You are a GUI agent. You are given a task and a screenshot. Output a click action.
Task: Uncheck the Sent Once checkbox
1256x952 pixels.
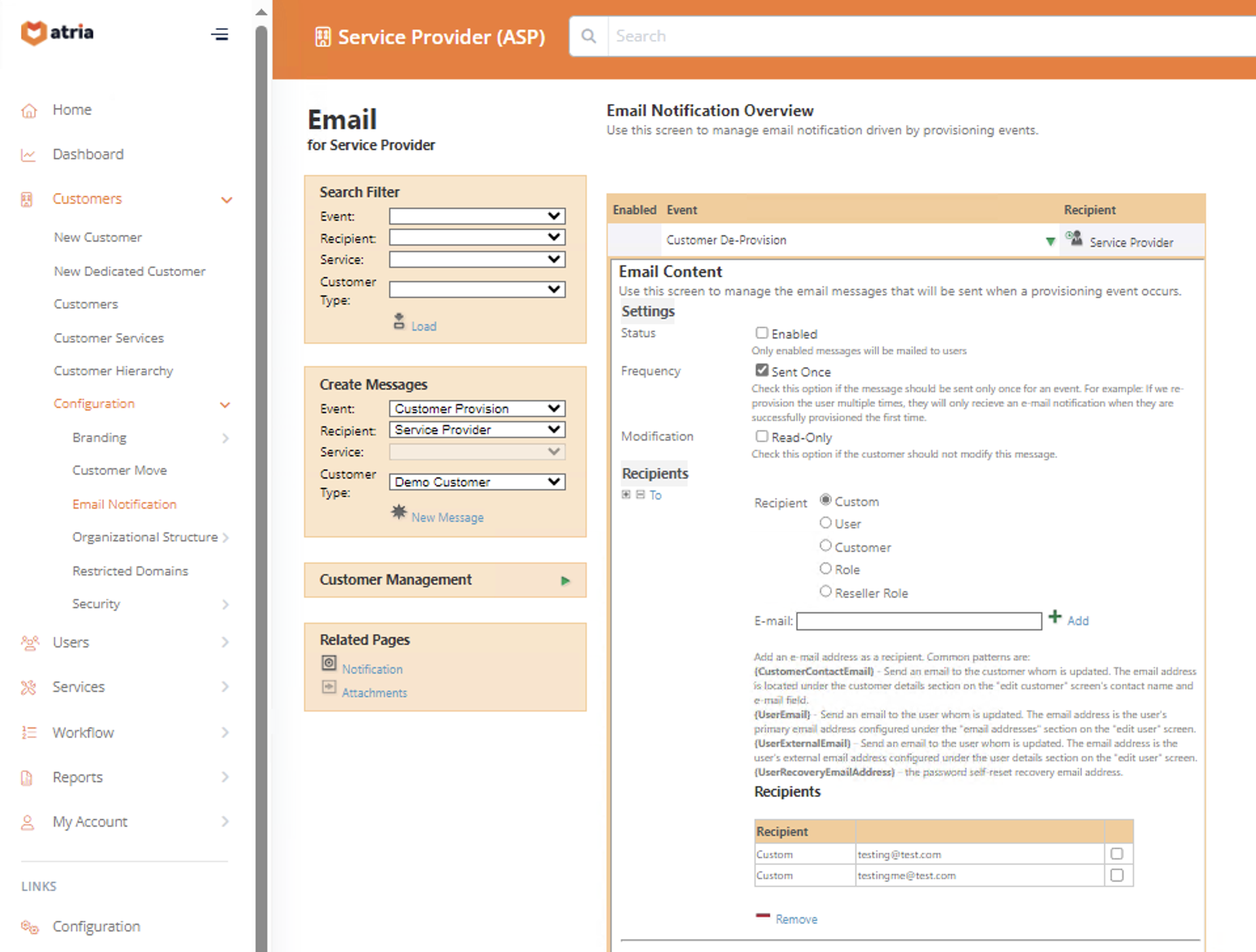762,371
